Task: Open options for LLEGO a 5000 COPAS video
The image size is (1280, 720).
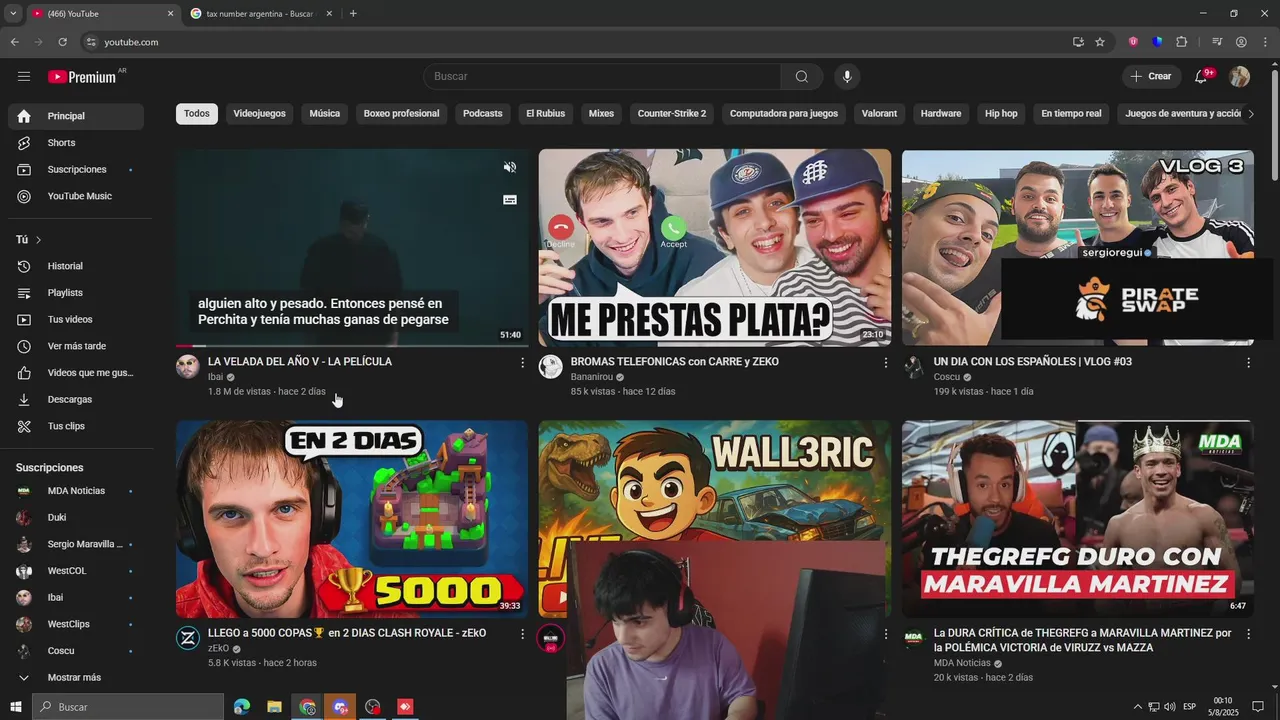Action: click(x=522, y=634)
